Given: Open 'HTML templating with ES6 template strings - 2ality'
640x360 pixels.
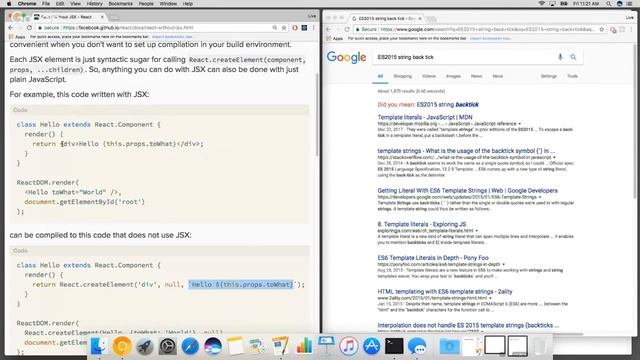Looking at the screenshot, I should coord(445,291).
